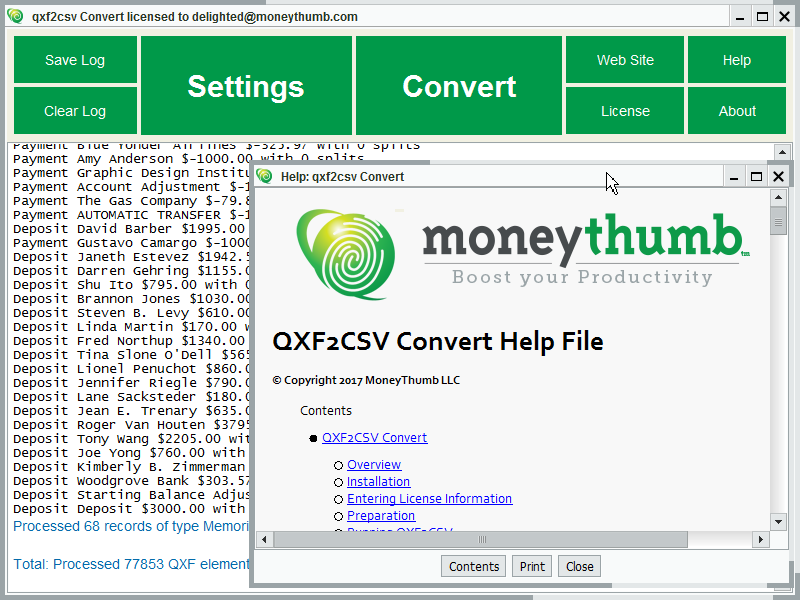The width and height of the screenshot is (800, 600).
Task: Click the 'Payment The Gas Company' log line
Action: click(x=132, y=201)
